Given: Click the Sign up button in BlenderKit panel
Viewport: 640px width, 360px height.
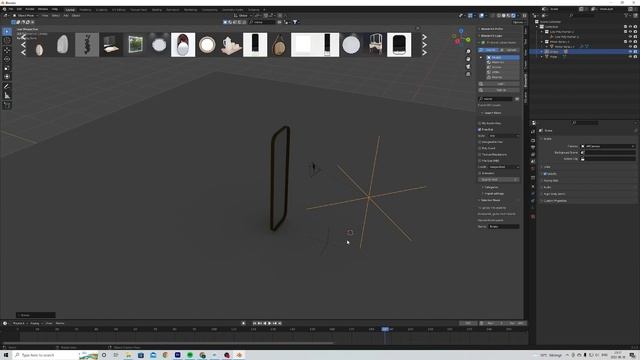Looking at the screenshot, I should click(500, 90).
